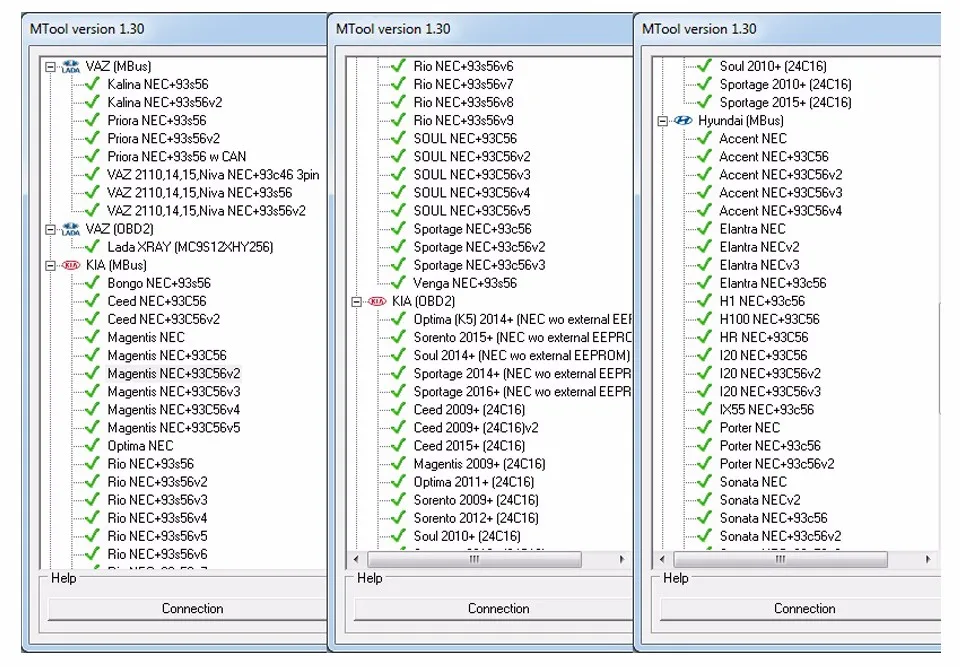This screenshot has width=960, height=667.
Task: Click Connection button in left window
Action: point(187,609)
